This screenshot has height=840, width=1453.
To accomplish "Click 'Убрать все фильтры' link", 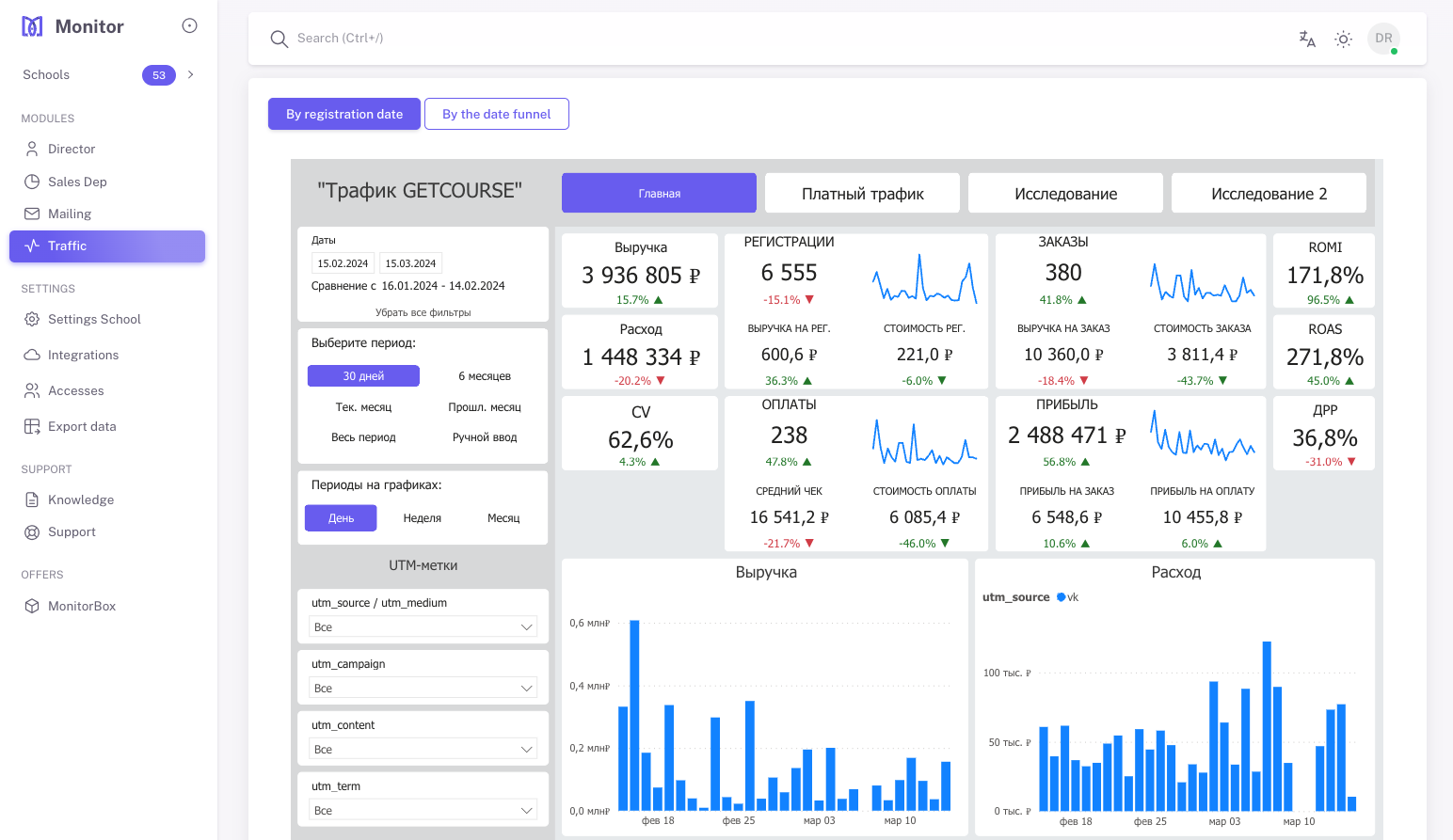I will [423, 311].
